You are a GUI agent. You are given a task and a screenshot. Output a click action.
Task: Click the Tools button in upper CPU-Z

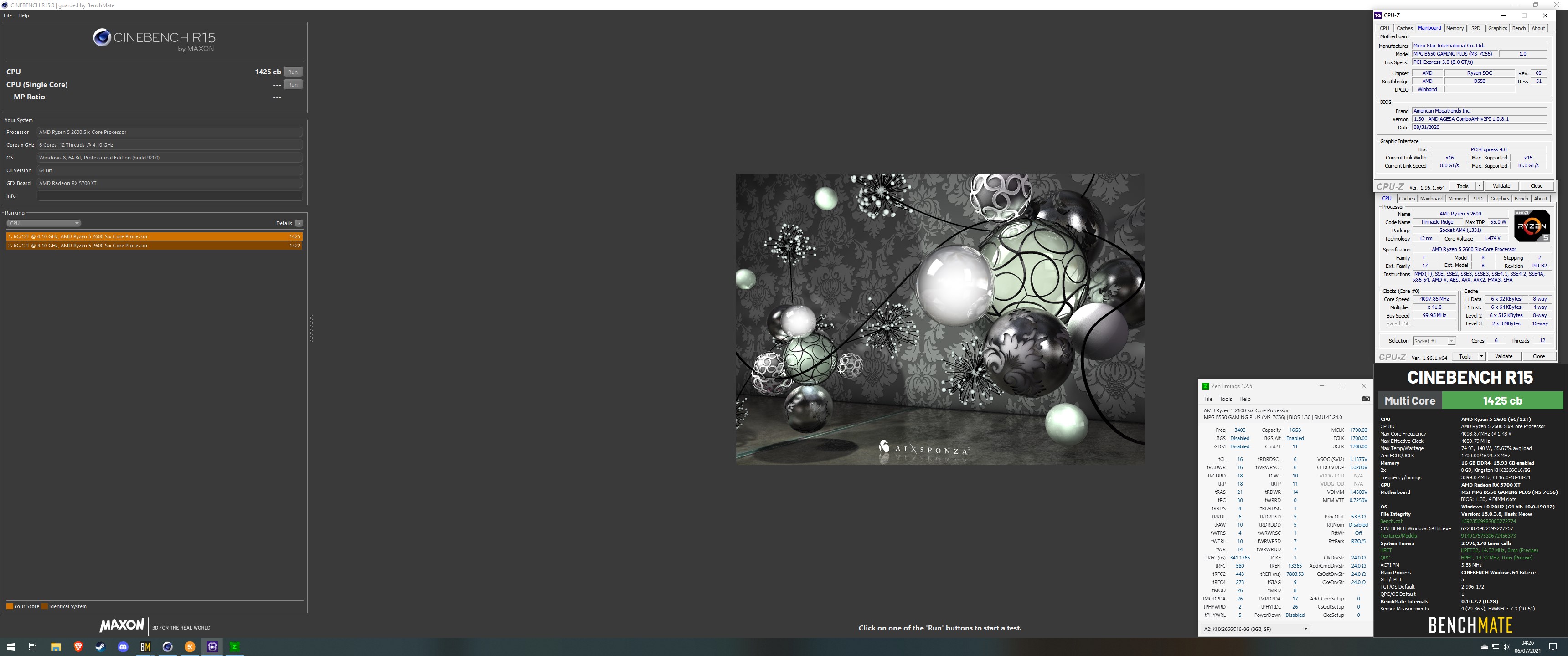pyautogui.click(x=1462, y=185)
